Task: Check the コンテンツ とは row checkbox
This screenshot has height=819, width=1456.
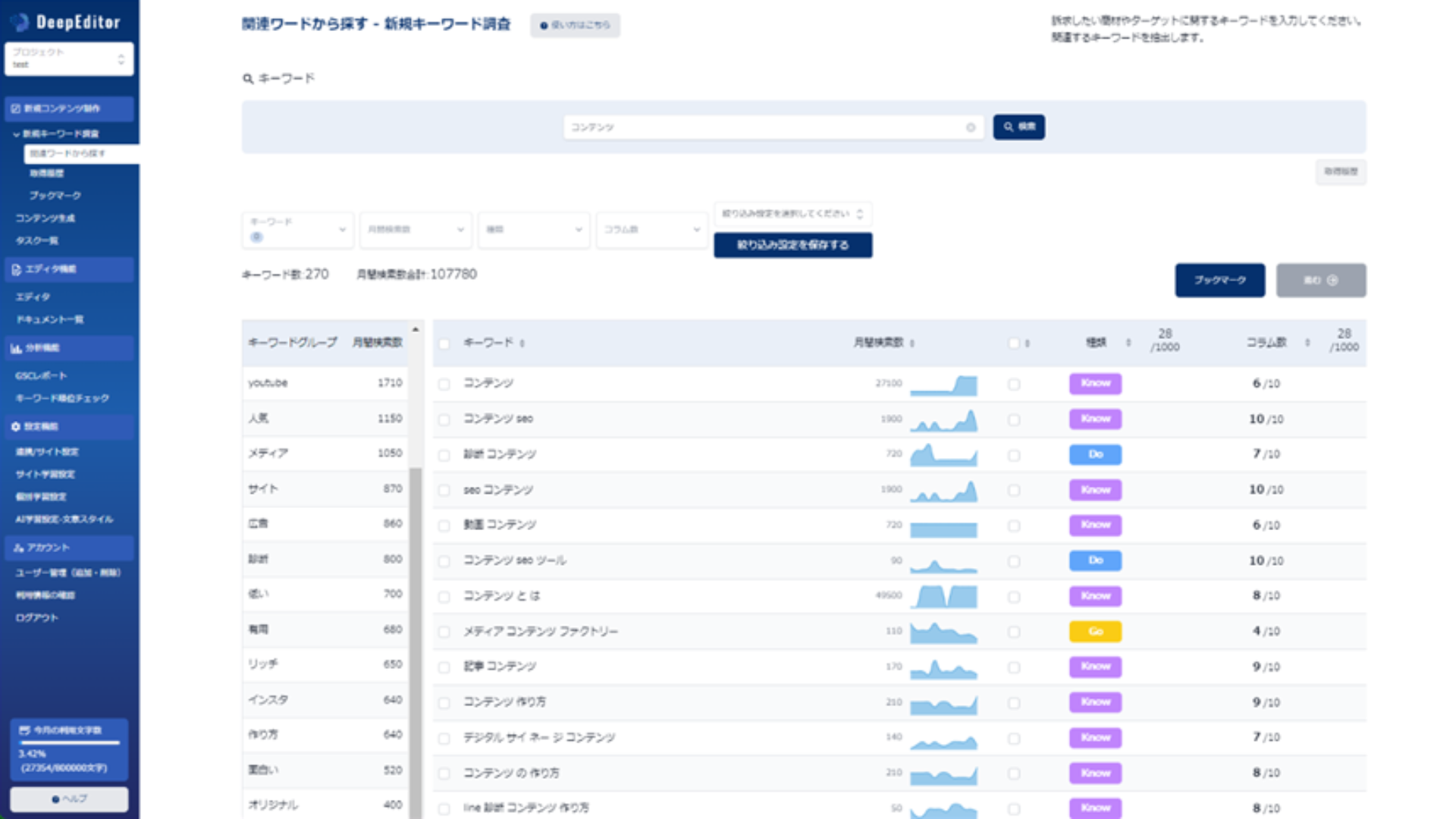Action: pos(444,597)
